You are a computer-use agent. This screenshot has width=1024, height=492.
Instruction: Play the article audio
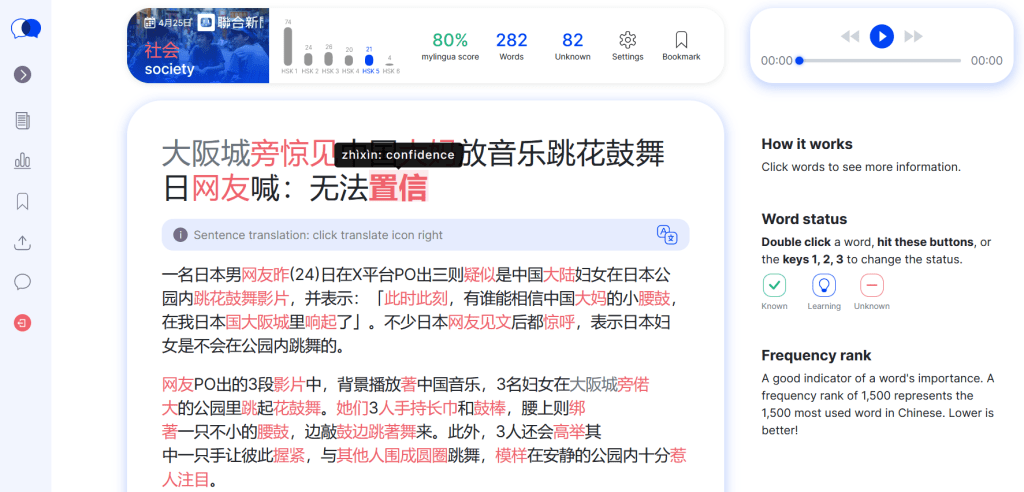click(x=881, y=36)
